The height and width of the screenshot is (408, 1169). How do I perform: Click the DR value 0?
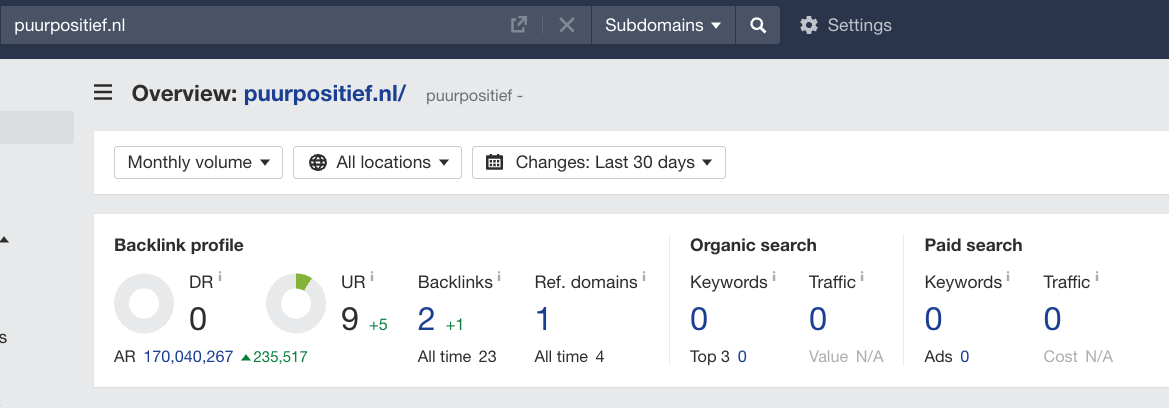(x=198, y=319)
